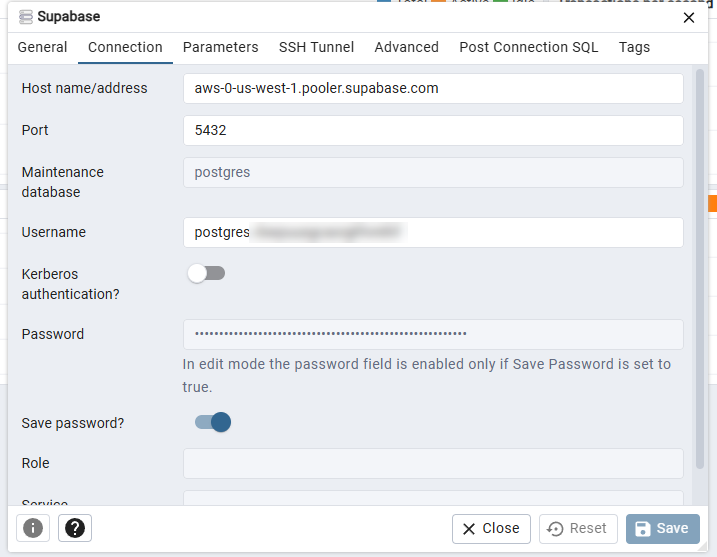Toggle Kerberos authentication switch
Screen dimensions: 717x557
click(207, 273)
